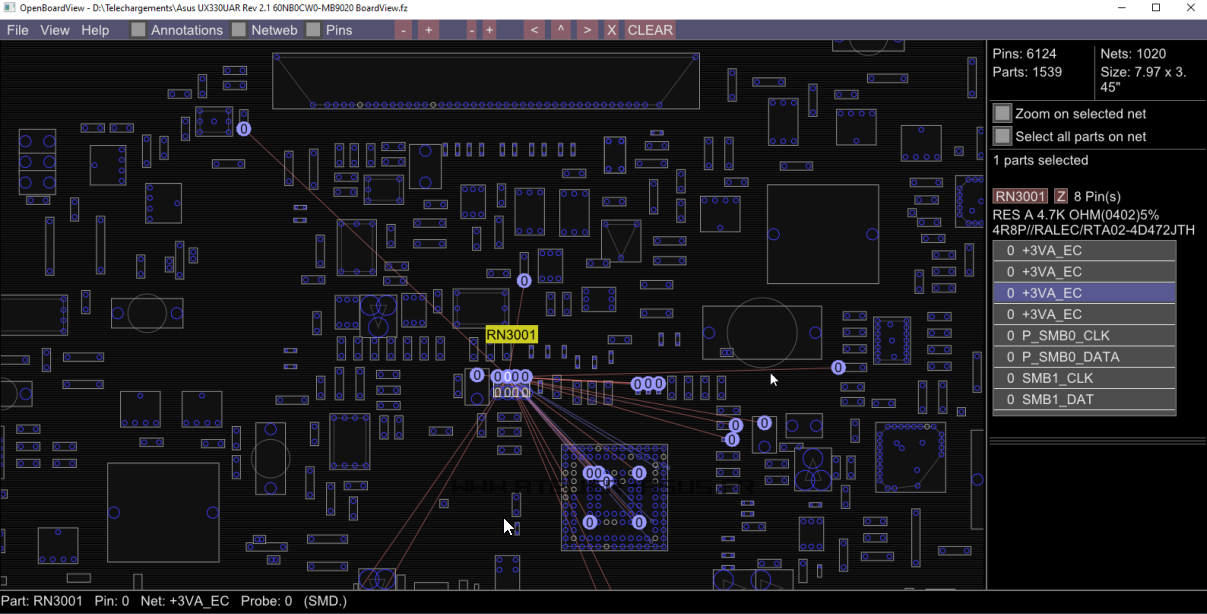
Task: Click the '<' arrow button in the toolbar
Action: click(x=535, y=30)
